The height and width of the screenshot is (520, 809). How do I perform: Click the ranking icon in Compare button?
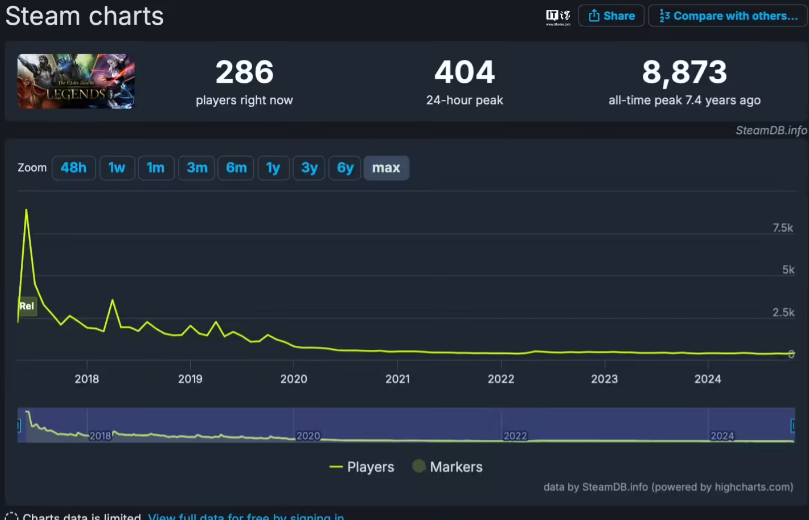pyautogui.click(x=665, y=15)
